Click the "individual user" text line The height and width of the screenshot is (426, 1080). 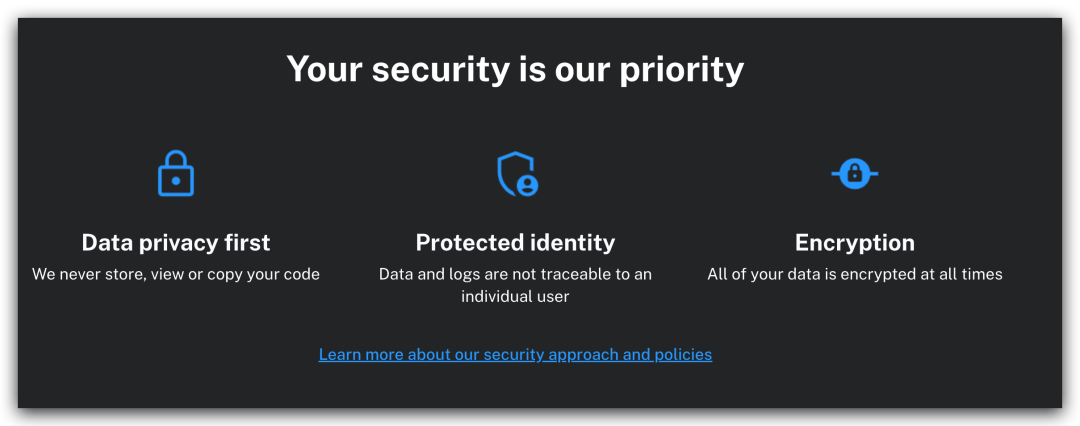515,296
